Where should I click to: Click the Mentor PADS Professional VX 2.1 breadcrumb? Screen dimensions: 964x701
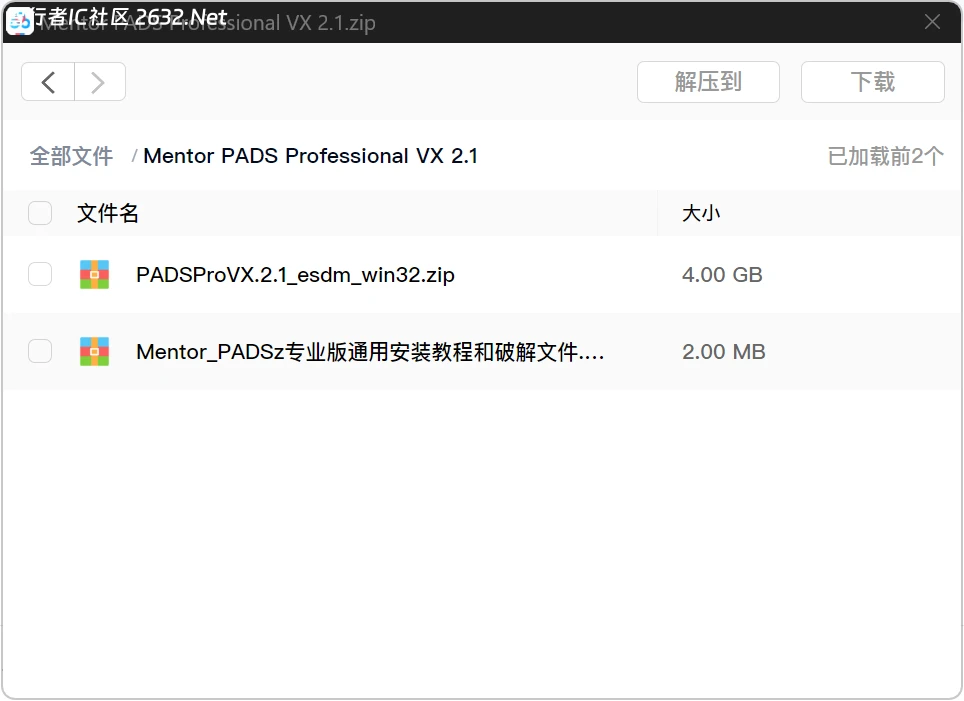[311, 156]
